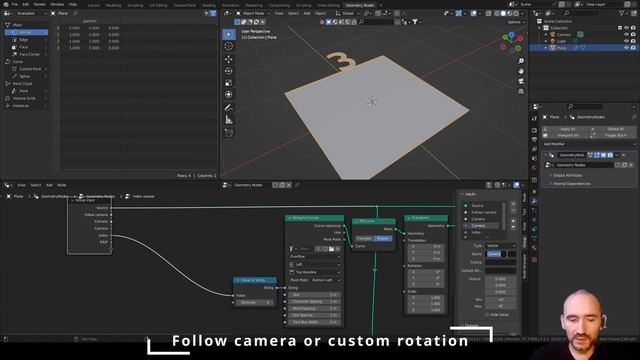Enable the Hide Value checkbox
Image resolution: width=640 pixels, height=360 pixels.
point(487,315)
